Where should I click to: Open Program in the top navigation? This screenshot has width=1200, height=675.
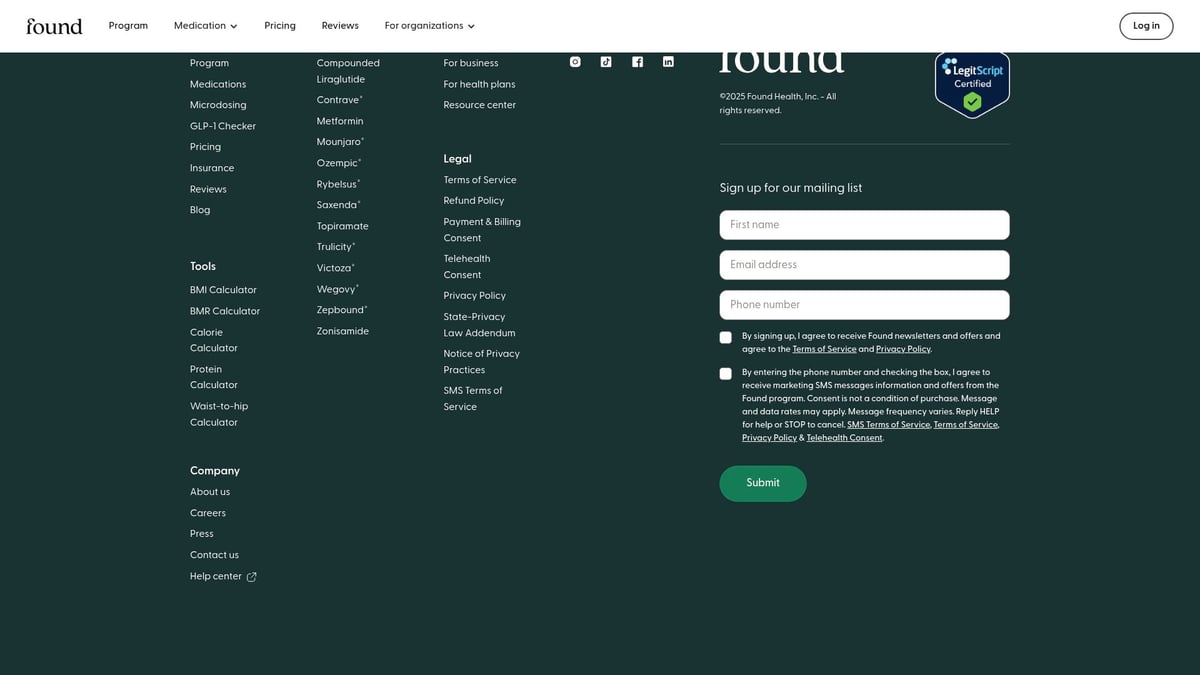point(128,26)
